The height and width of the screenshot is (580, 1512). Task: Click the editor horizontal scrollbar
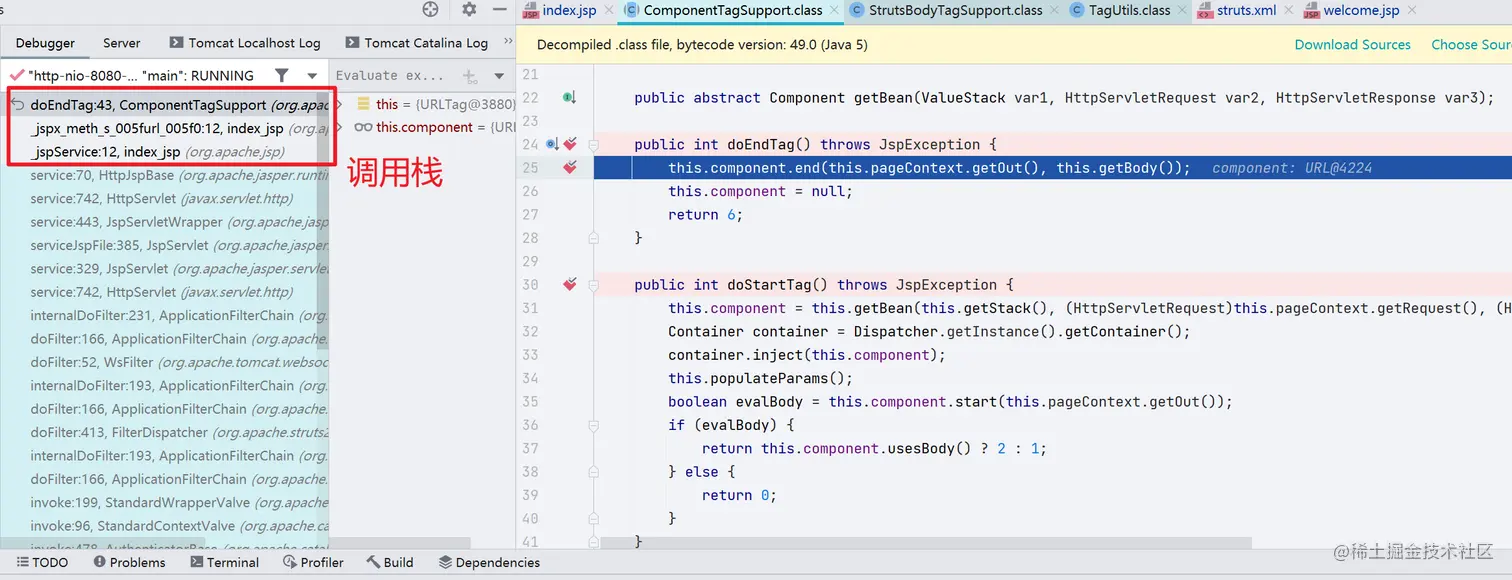point(925,543)
